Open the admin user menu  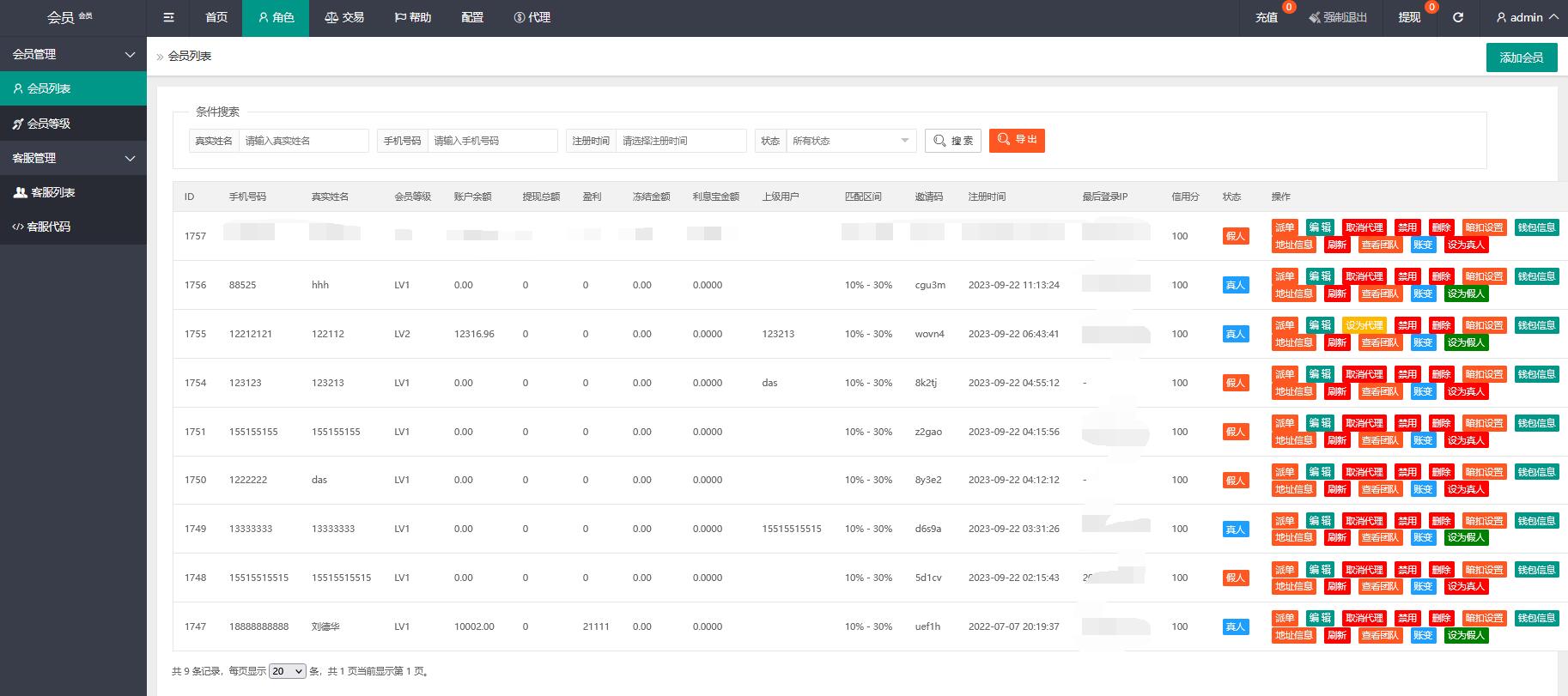pos(1527,17)
